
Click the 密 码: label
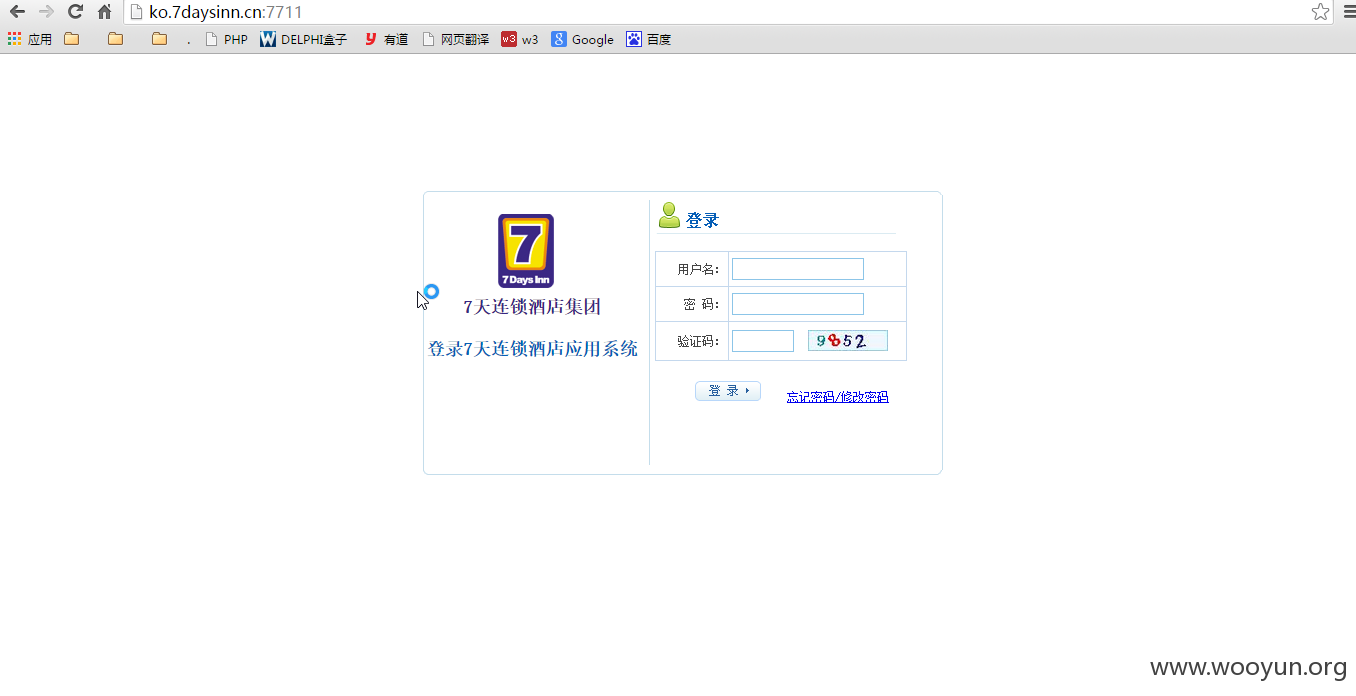click(x=701, y=305)
